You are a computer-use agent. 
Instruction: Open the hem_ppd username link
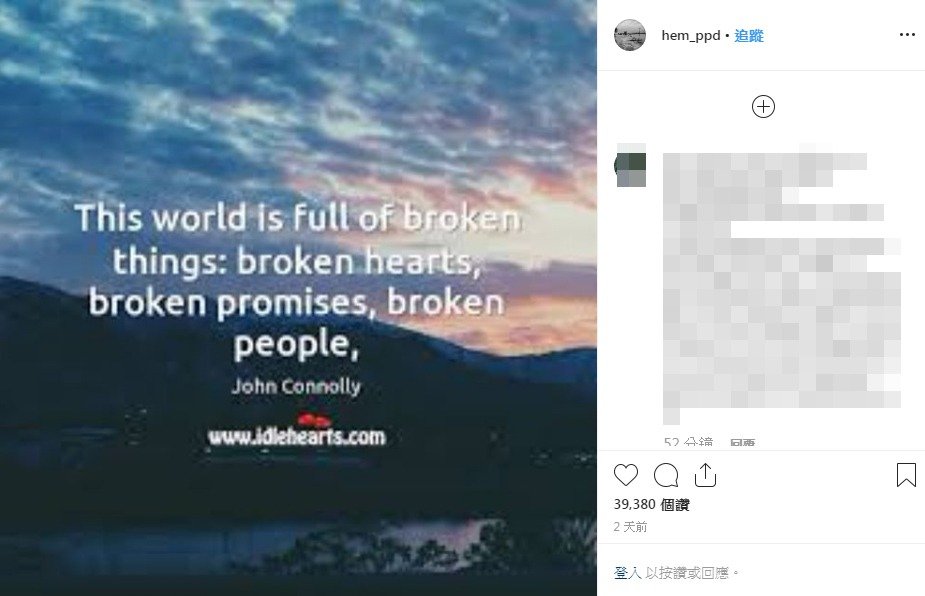pos(691,35)
